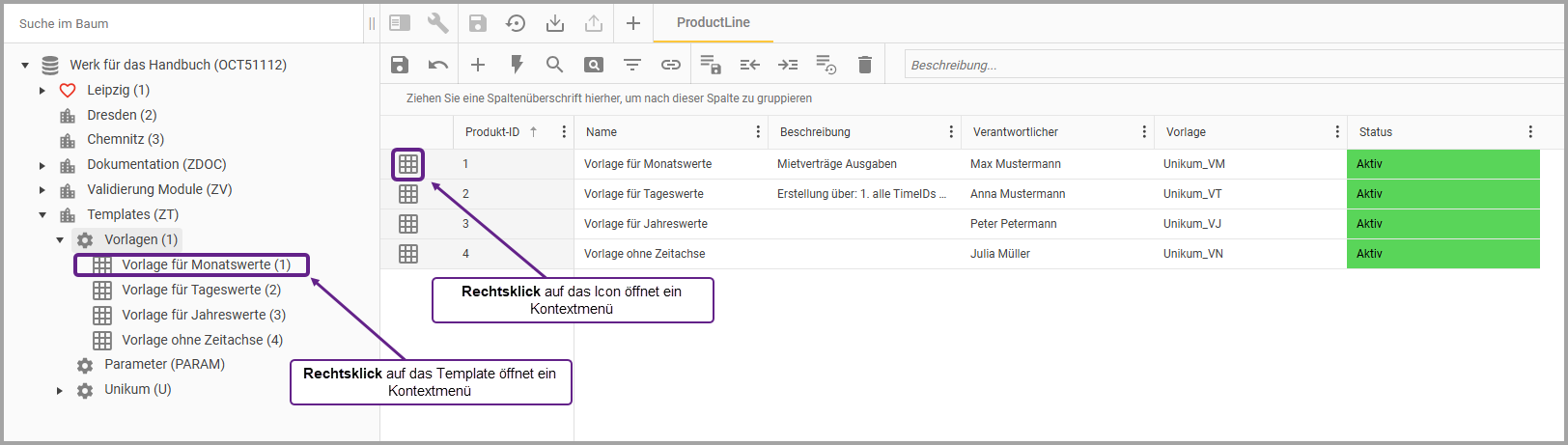Click the undo arrow icon
The image size is (1568, 445).
(438, 65)
